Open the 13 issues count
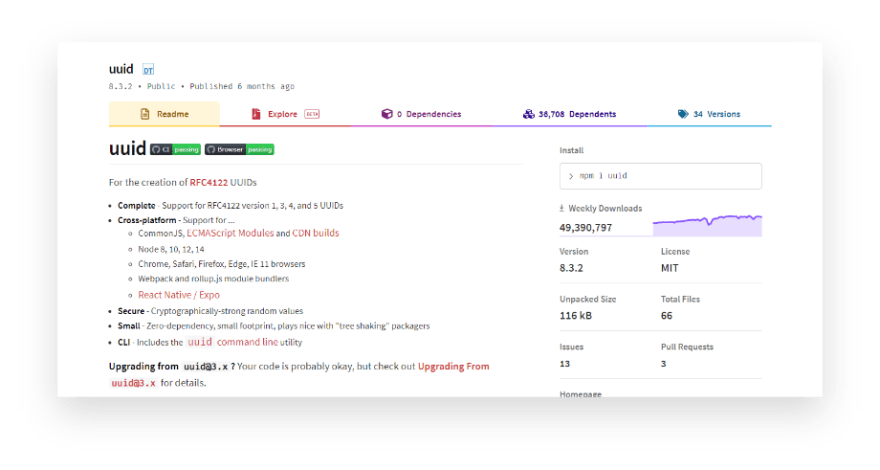 click(565, 364)
